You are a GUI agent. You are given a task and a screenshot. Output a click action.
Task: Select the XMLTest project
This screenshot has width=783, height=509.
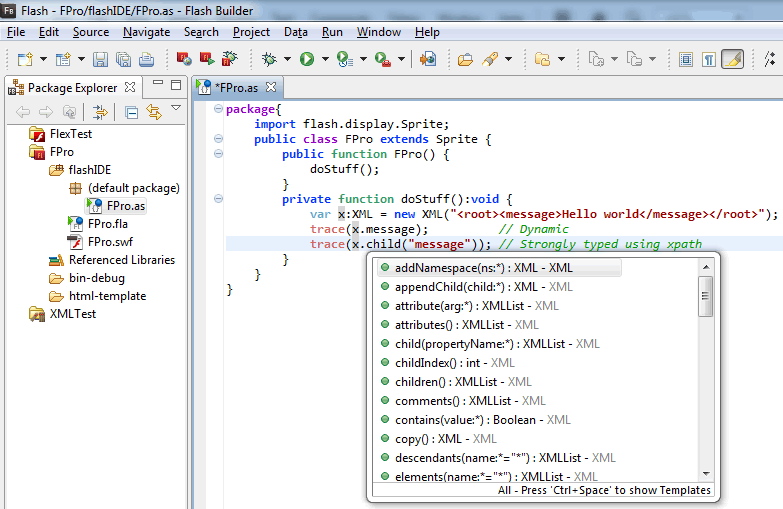click(72, 314)
